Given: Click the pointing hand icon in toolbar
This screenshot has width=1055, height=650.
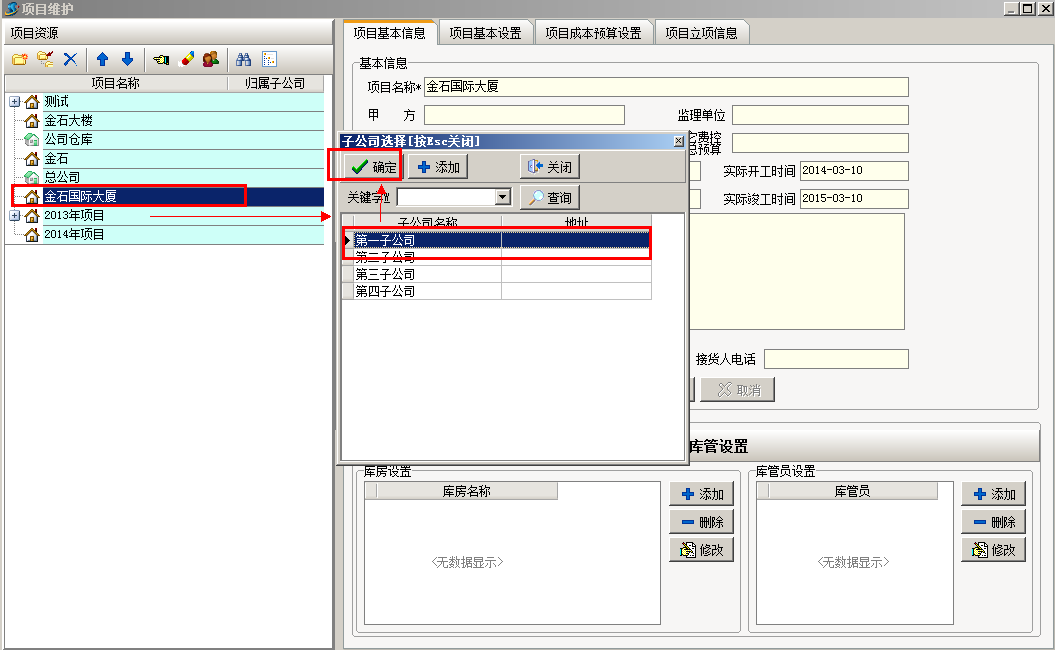Looking at the screenshot, I should [161, 59].
